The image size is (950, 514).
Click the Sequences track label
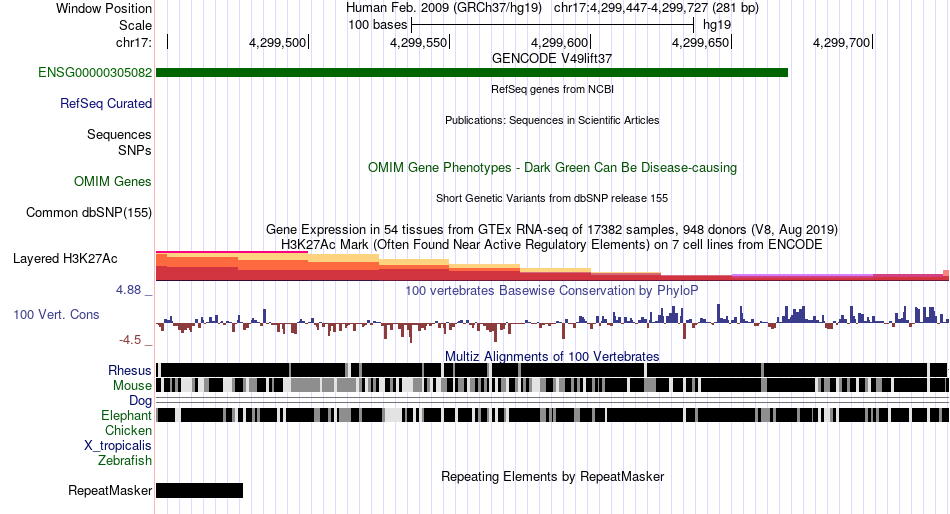119,135
